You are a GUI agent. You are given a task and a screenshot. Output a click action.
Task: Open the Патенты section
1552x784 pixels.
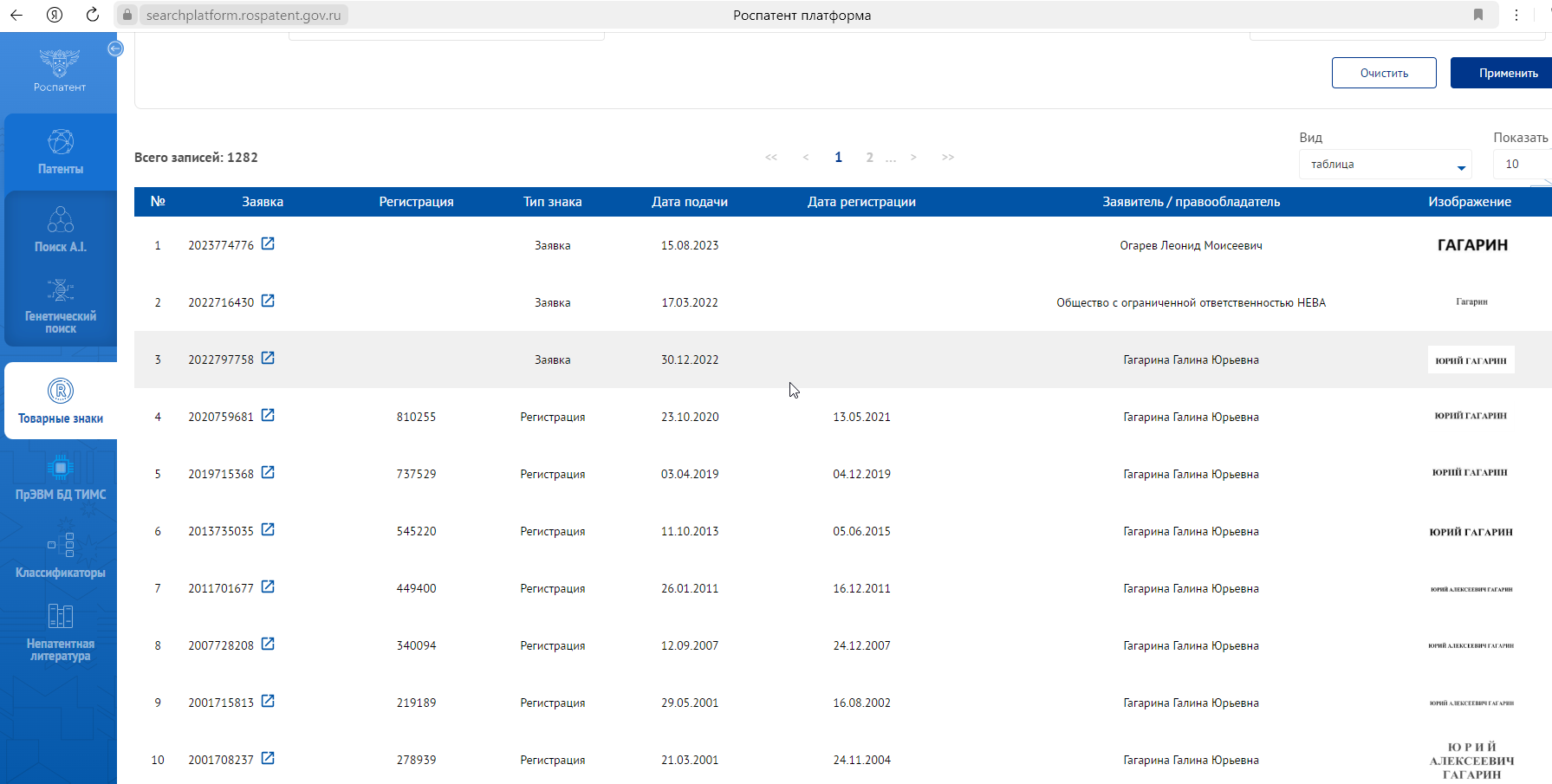pyautogui.click(x=61, y=152)
